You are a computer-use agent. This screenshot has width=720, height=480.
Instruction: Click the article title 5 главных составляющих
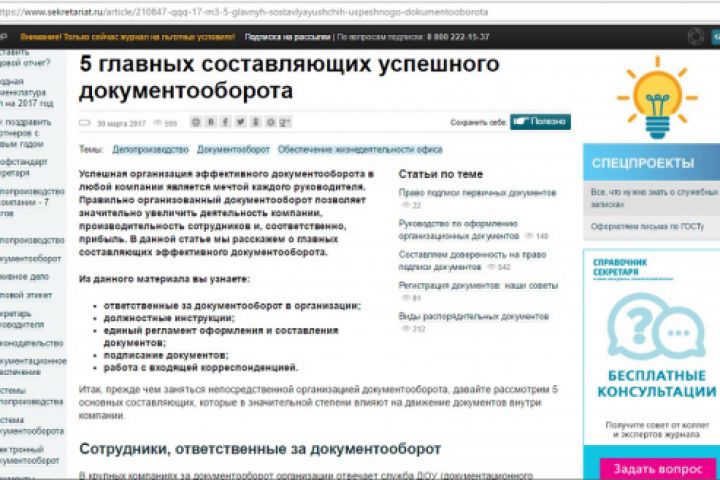click(289, 77)
